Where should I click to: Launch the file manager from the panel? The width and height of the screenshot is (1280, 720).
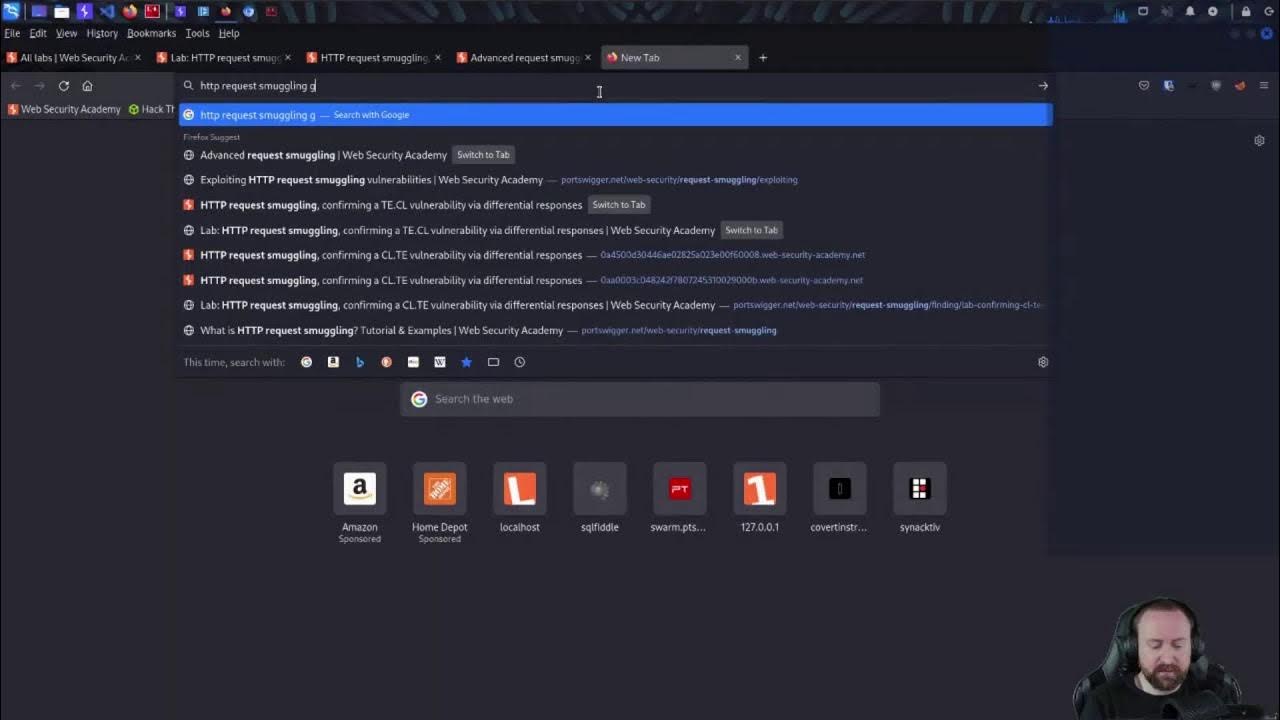tap(62, 12)
